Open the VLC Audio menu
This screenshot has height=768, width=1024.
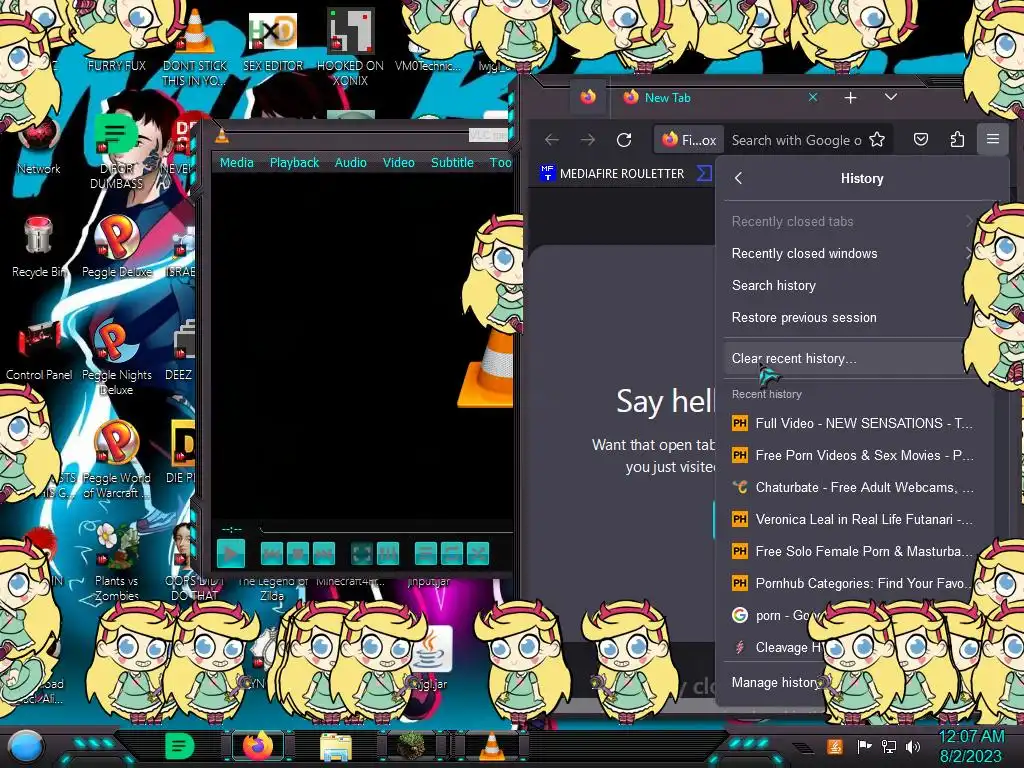tap(351, 163)
